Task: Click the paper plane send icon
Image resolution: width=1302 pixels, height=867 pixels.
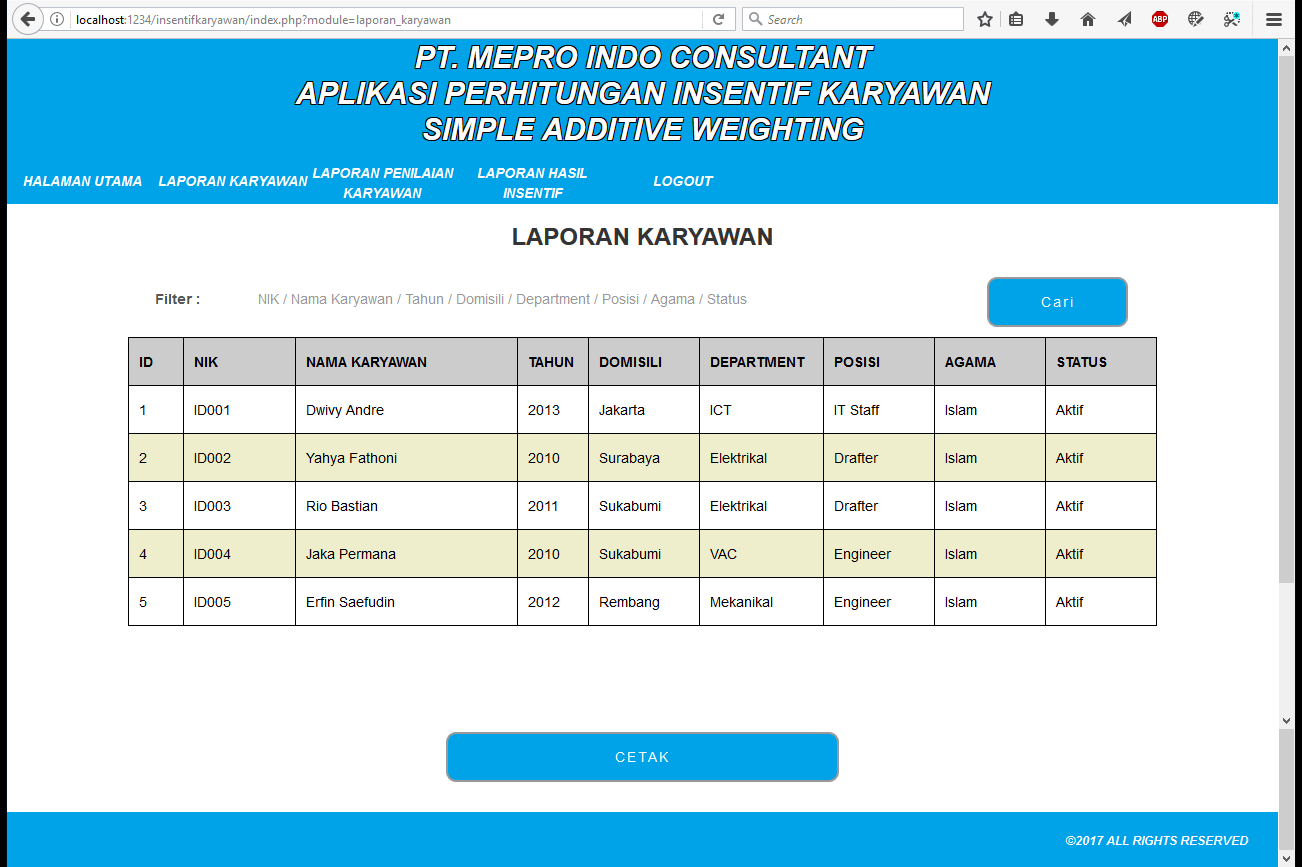Action: click(1124, 19)
